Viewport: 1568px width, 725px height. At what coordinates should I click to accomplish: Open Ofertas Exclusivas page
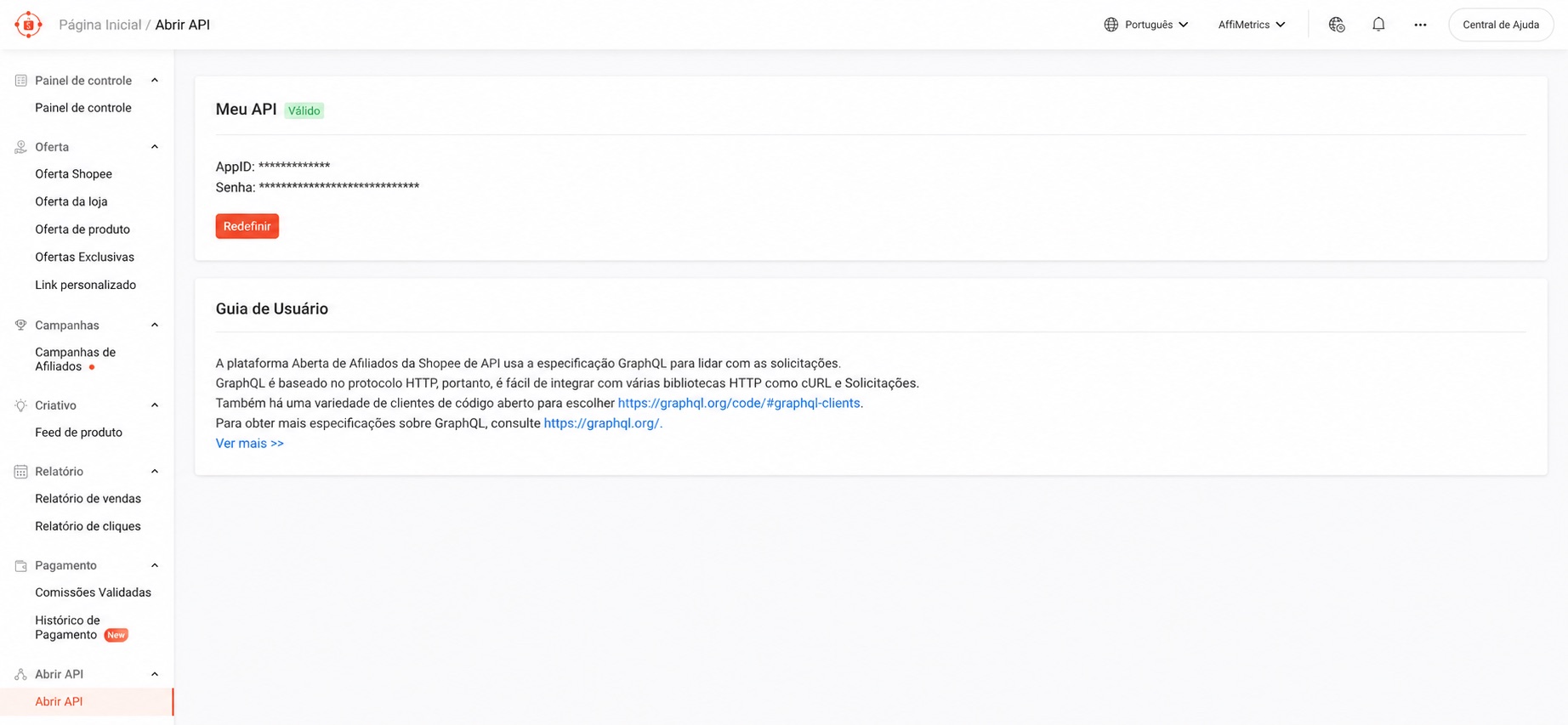point(84,257)
